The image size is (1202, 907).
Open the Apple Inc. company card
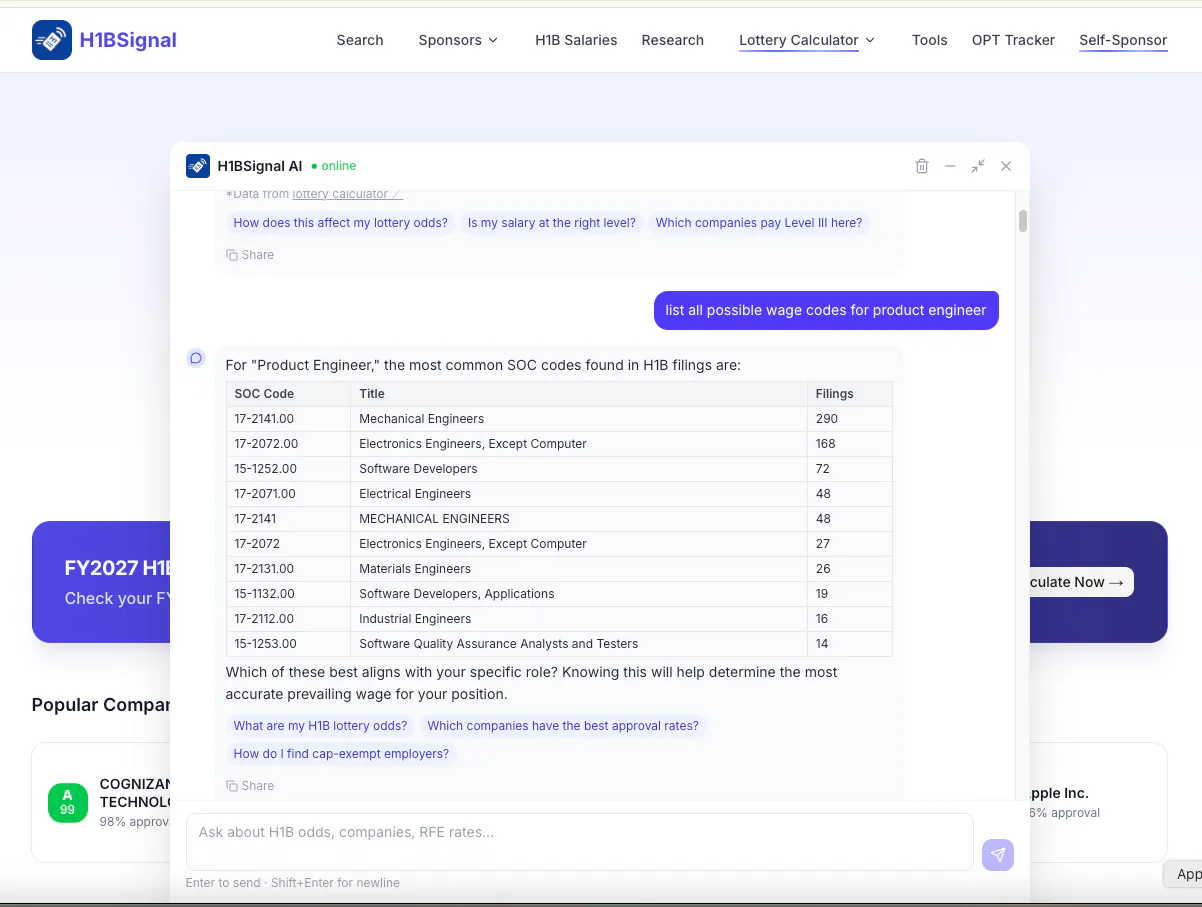coord(1098,802)
